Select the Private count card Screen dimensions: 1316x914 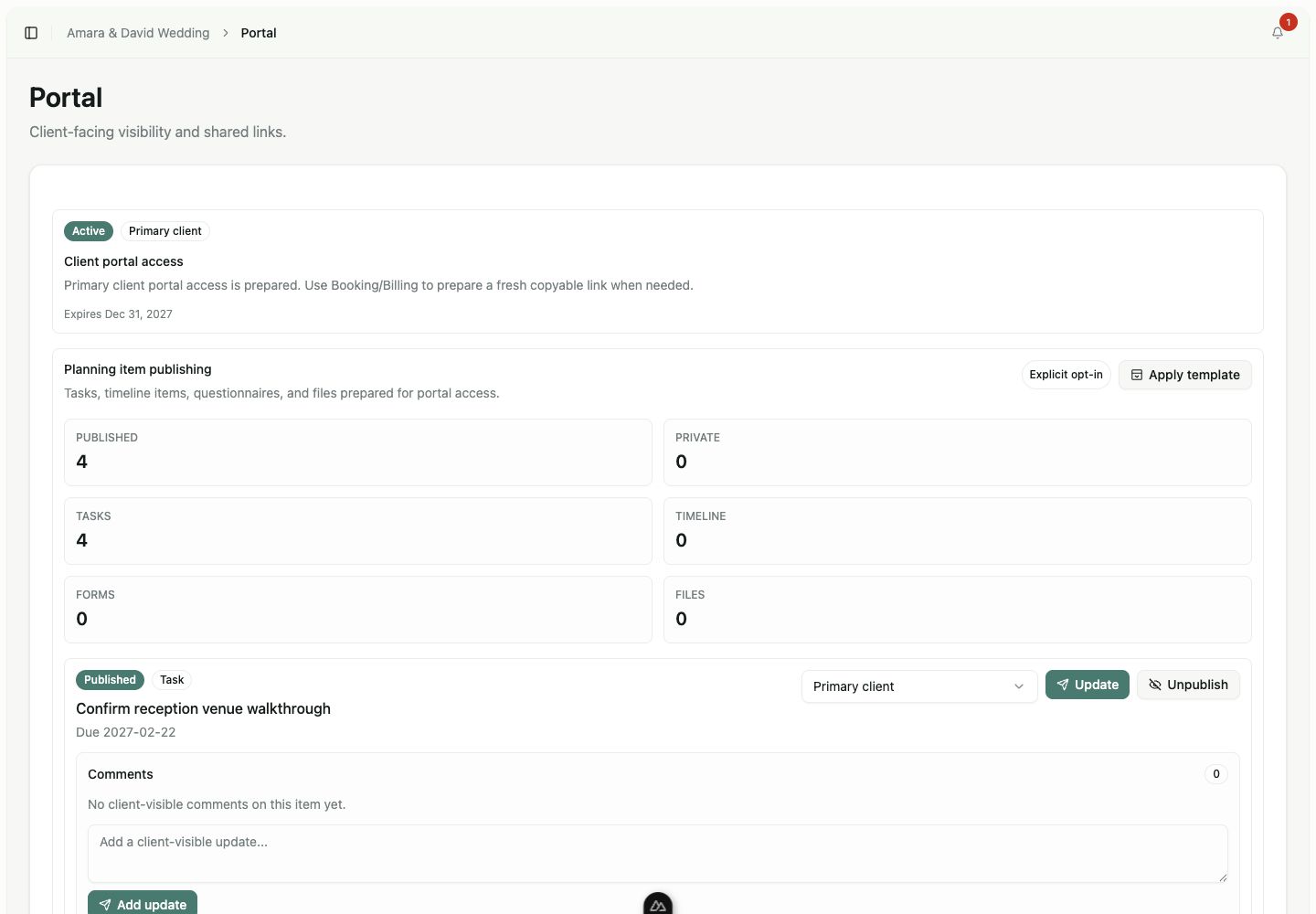[958, 452]
